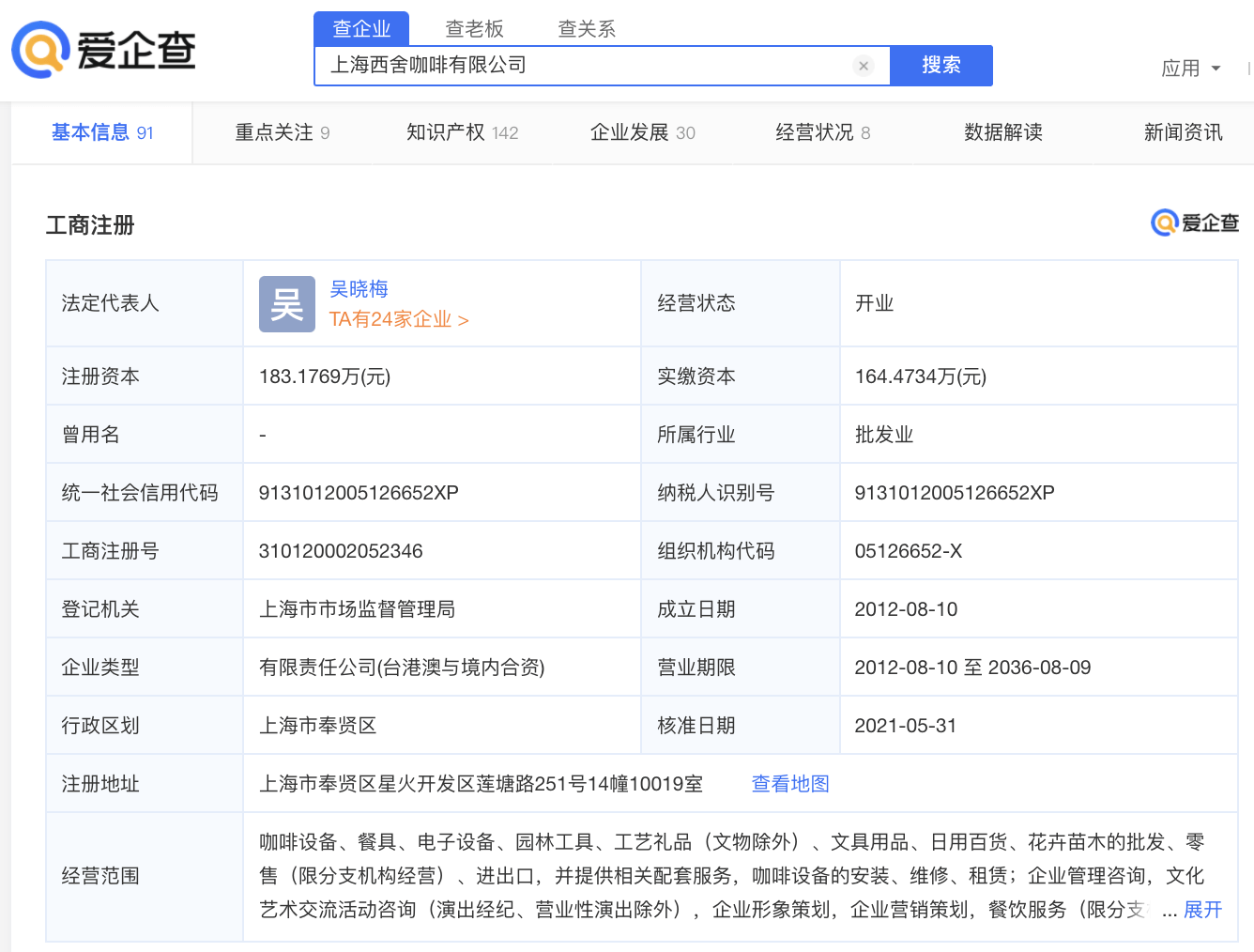Viewport: 1254px width, 952px height.
Task: Select the organization code 05126652-X
Action: 909,551
